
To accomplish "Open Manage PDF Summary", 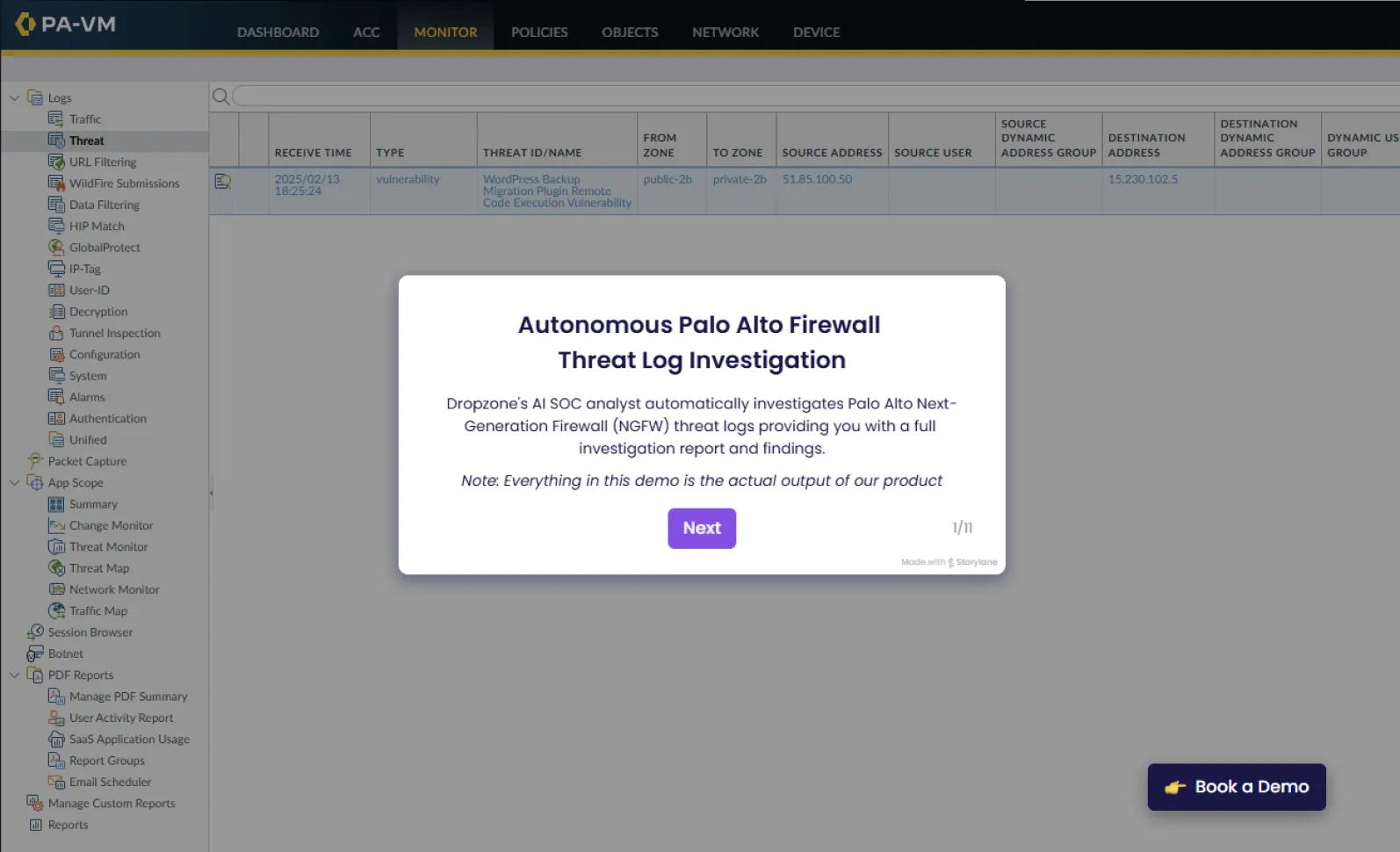I will (x=128, y=697).
